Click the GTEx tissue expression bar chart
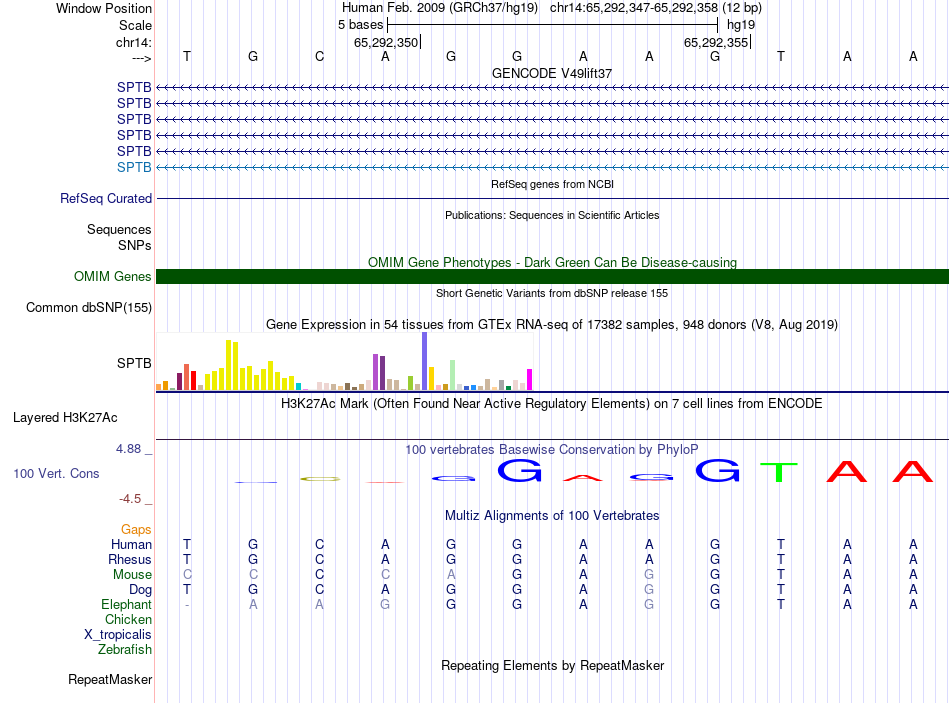950x703 pixels. pos(344,361)
